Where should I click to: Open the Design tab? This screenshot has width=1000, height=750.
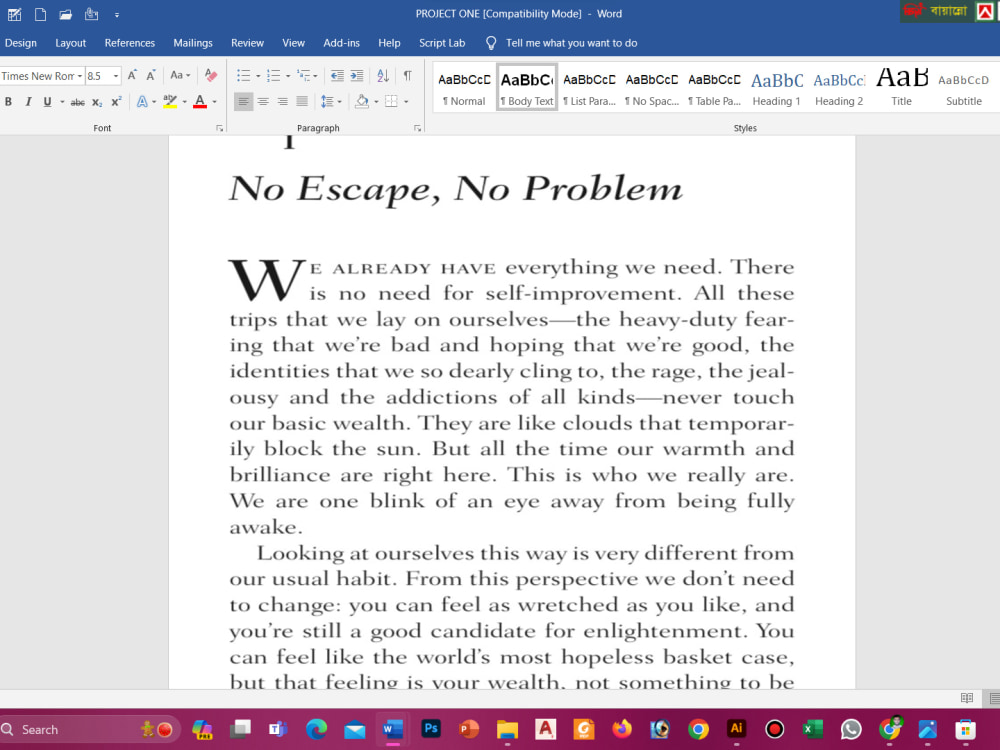click(x=21, y=43)
